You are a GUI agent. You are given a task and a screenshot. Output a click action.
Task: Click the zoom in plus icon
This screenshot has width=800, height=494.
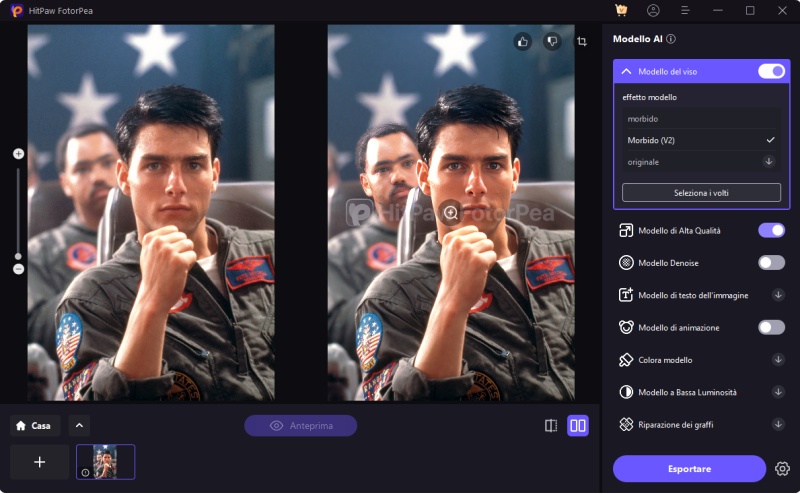[x=18, y=154]
